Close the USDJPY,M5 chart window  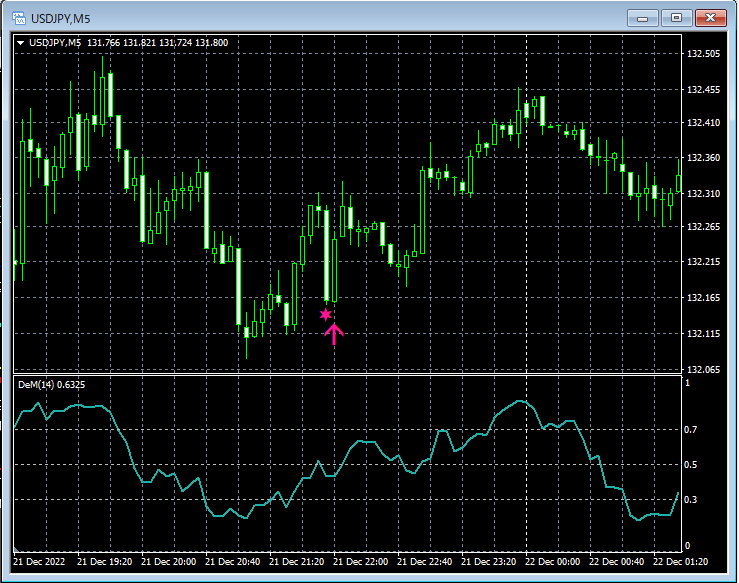tap(710, 18)
